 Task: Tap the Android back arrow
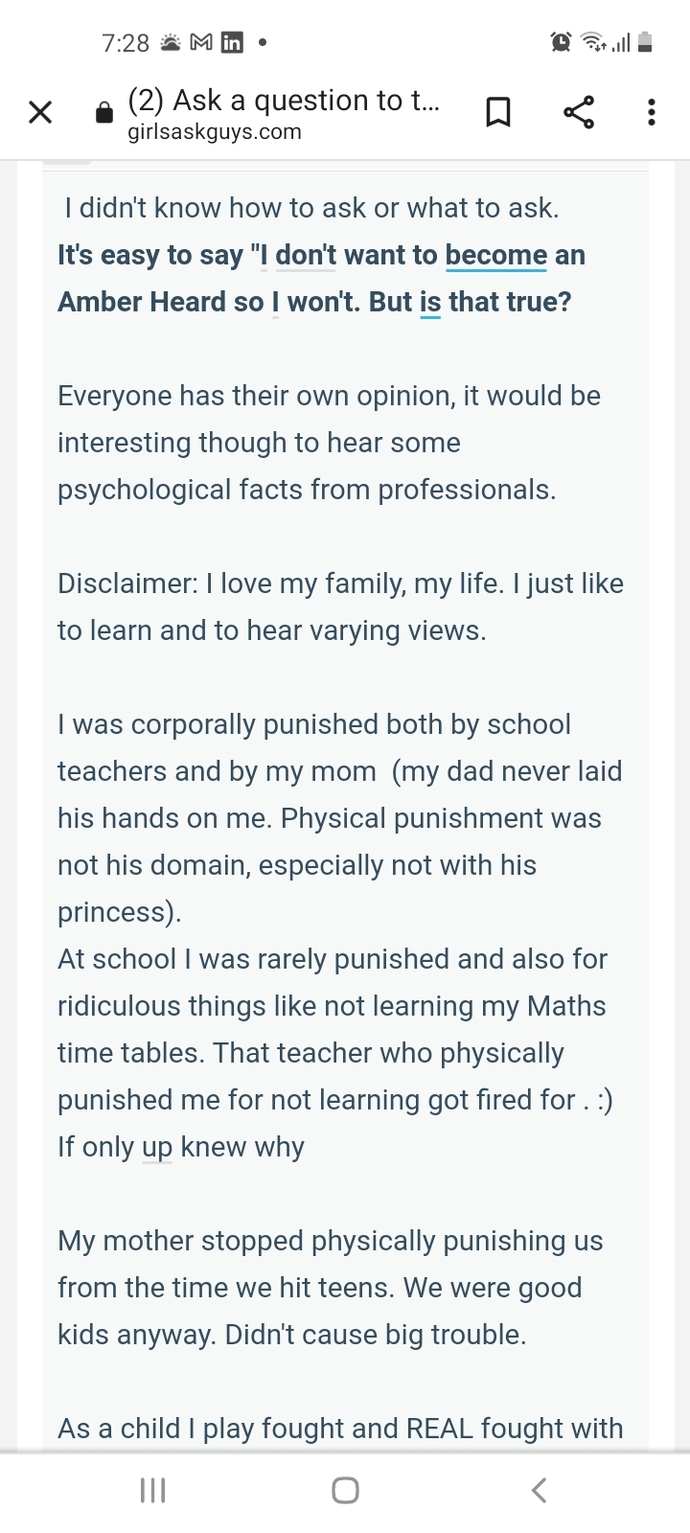click(x=538, y=1491)
